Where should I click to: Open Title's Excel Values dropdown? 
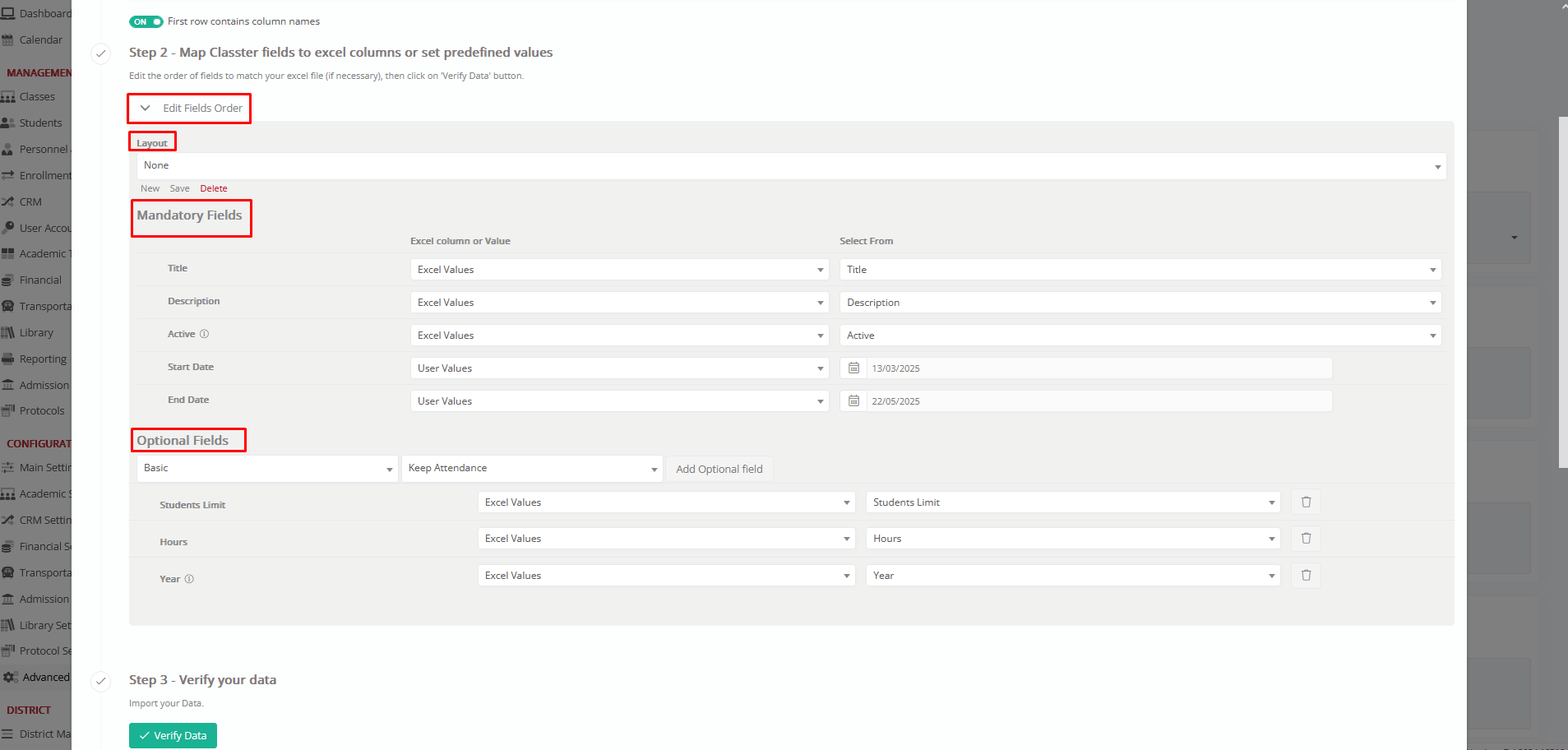tap(619, 270)
